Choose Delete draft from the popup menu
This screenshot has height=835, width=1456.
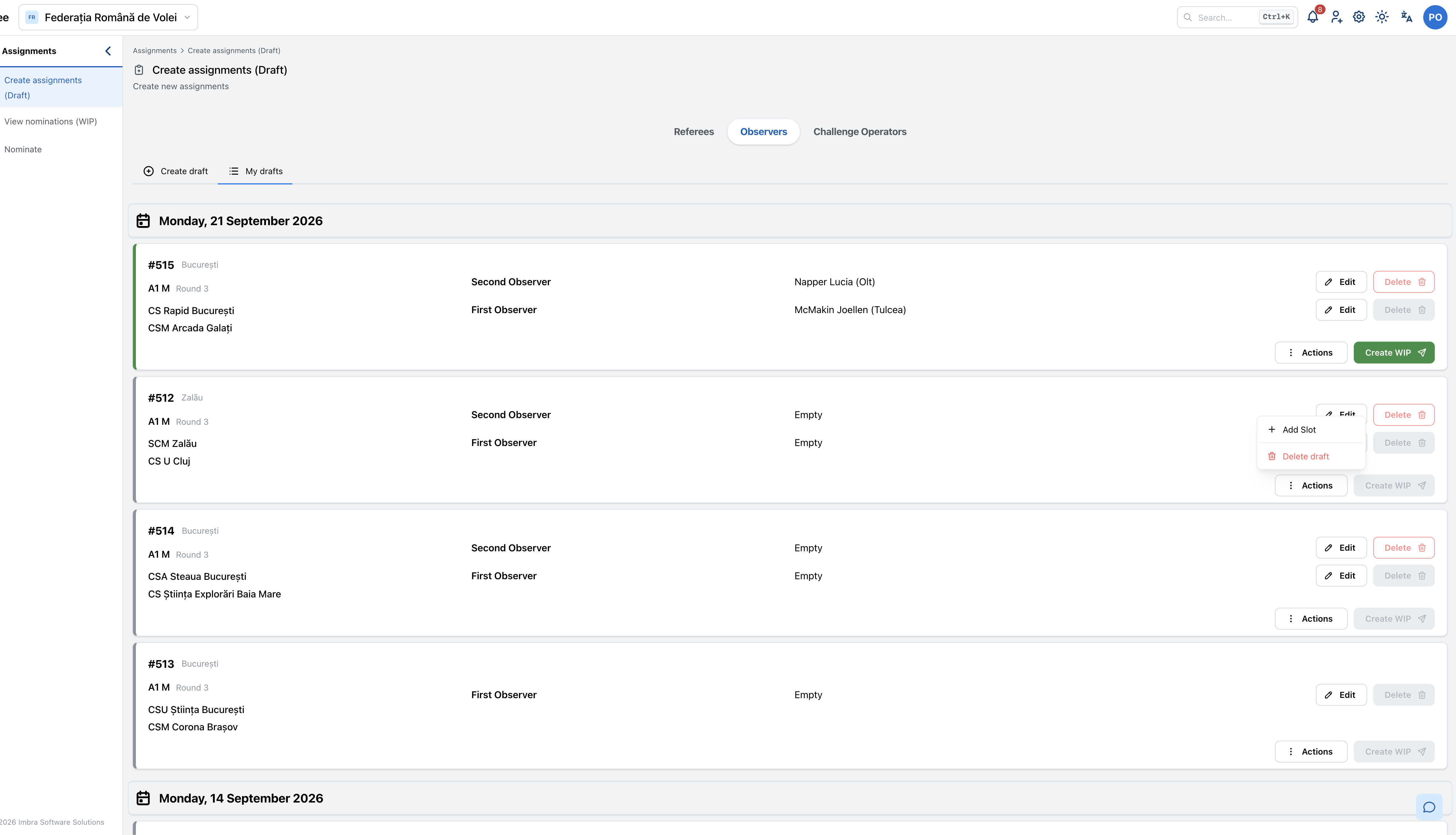(1311, 457)
